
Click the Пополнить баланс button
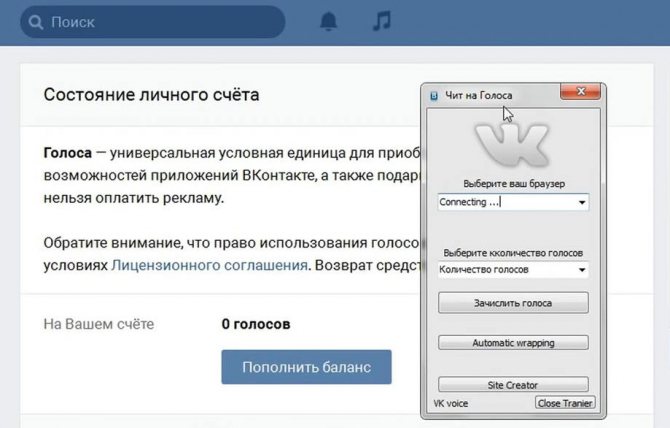pyautogui.click(x=306, y=367)
